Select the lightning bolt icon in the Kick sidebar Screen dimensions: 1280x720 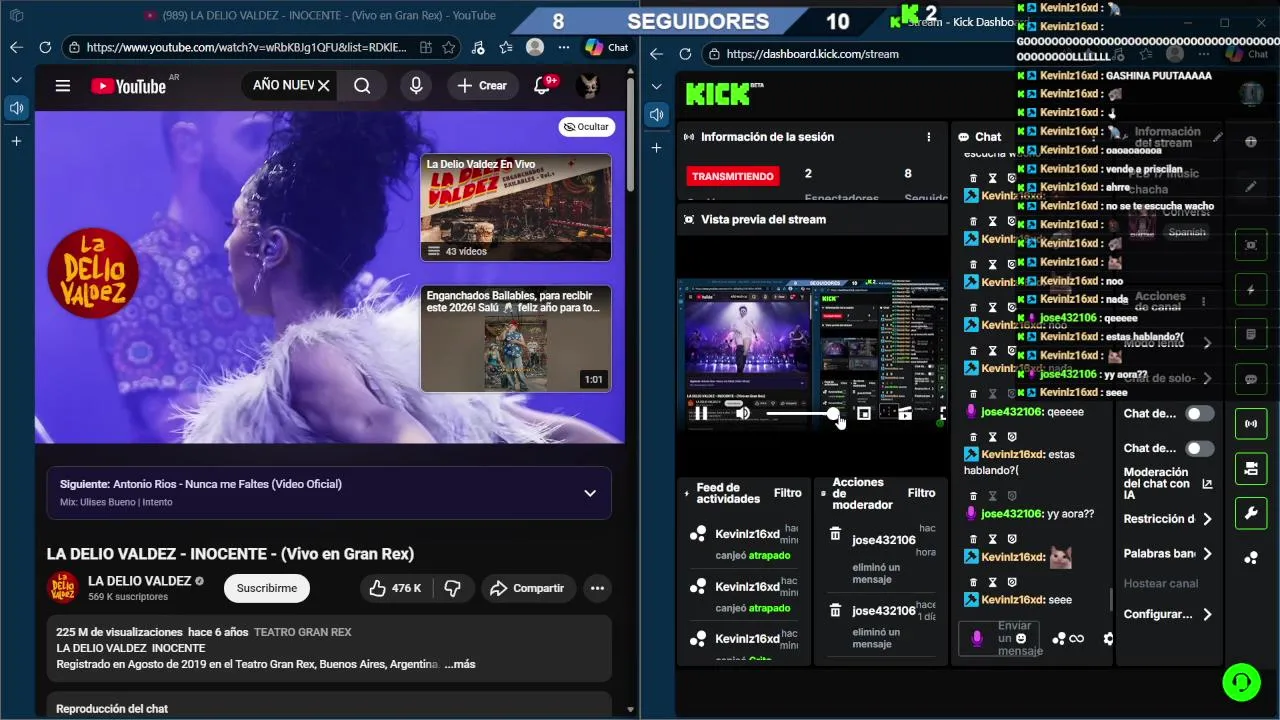click(x=1250, y=290)
